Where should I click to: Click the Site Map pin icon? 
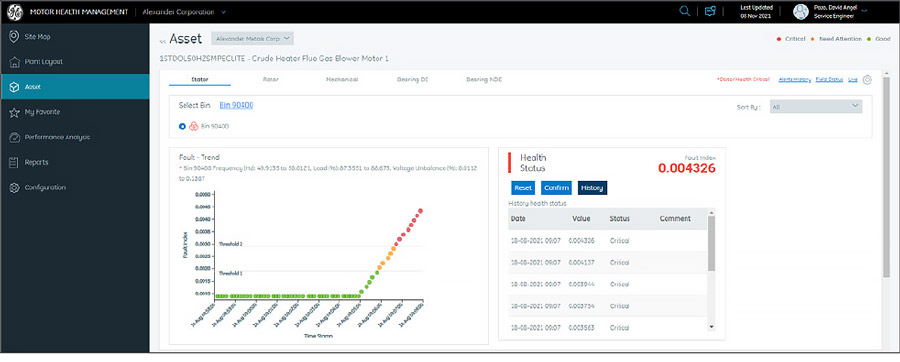(x=14, y=37)
